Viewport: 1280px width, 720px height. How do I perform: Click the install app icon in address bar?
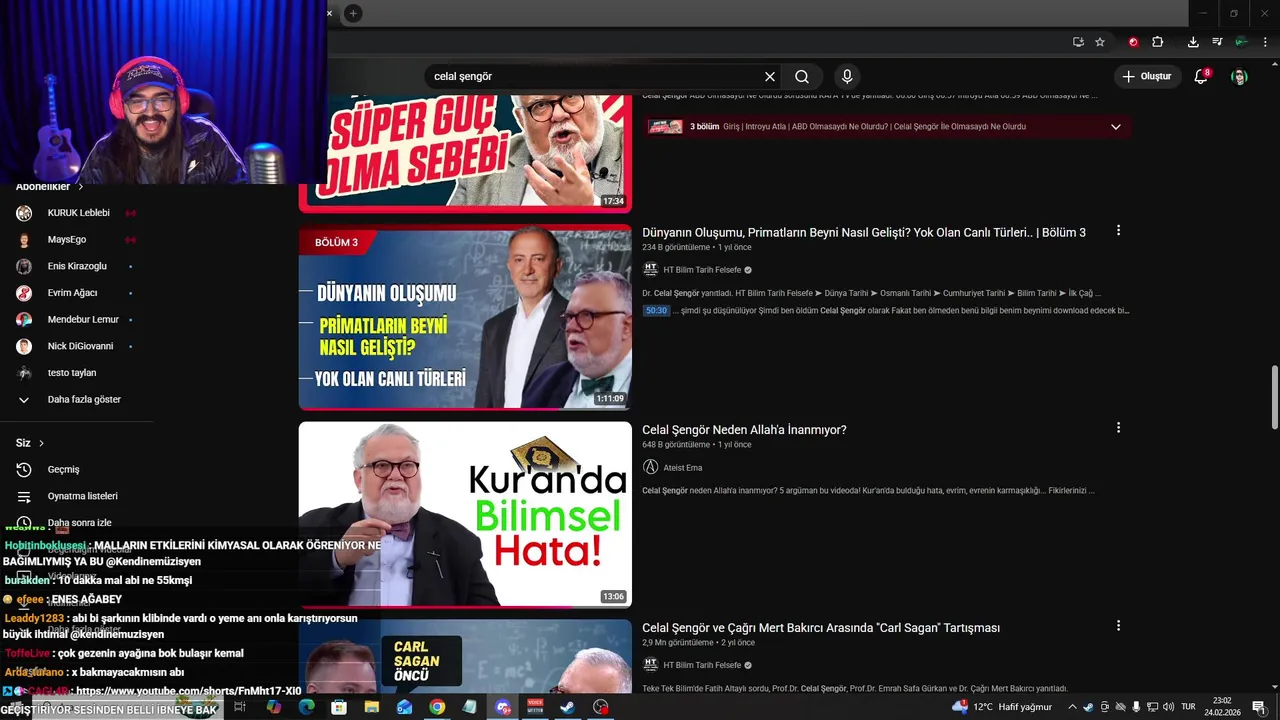tap(1078, 42)
